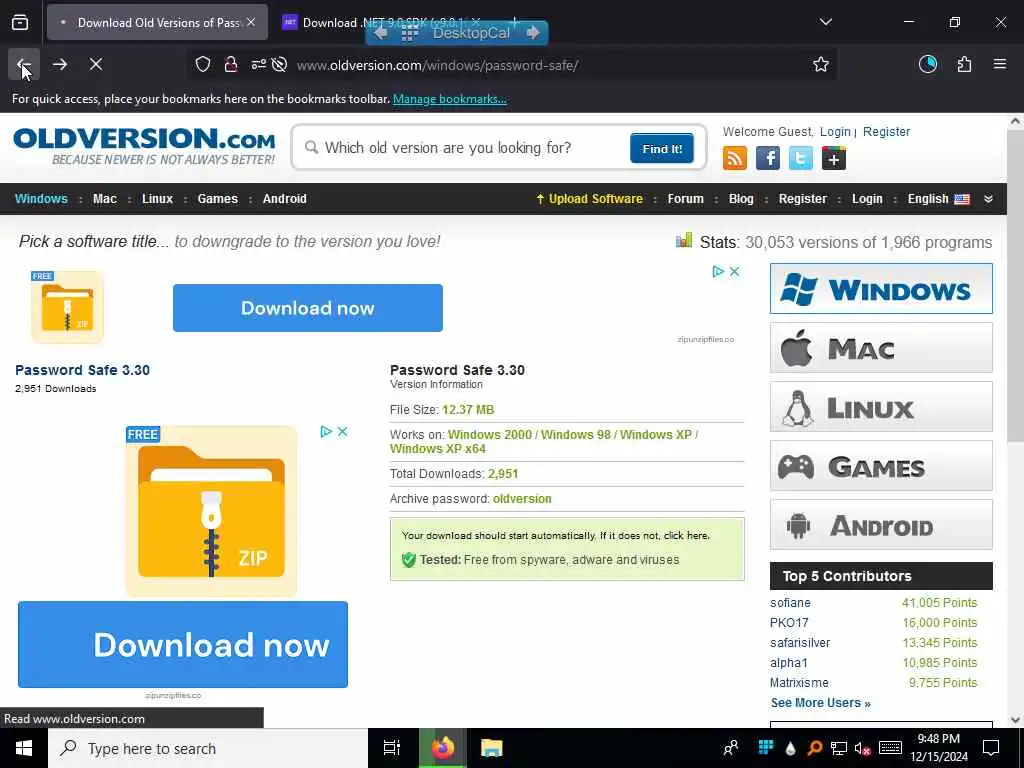Click the Login link beside Welcome Guest
The image size is (1024, 768).
pyautogui.click(x=835, y=132)
